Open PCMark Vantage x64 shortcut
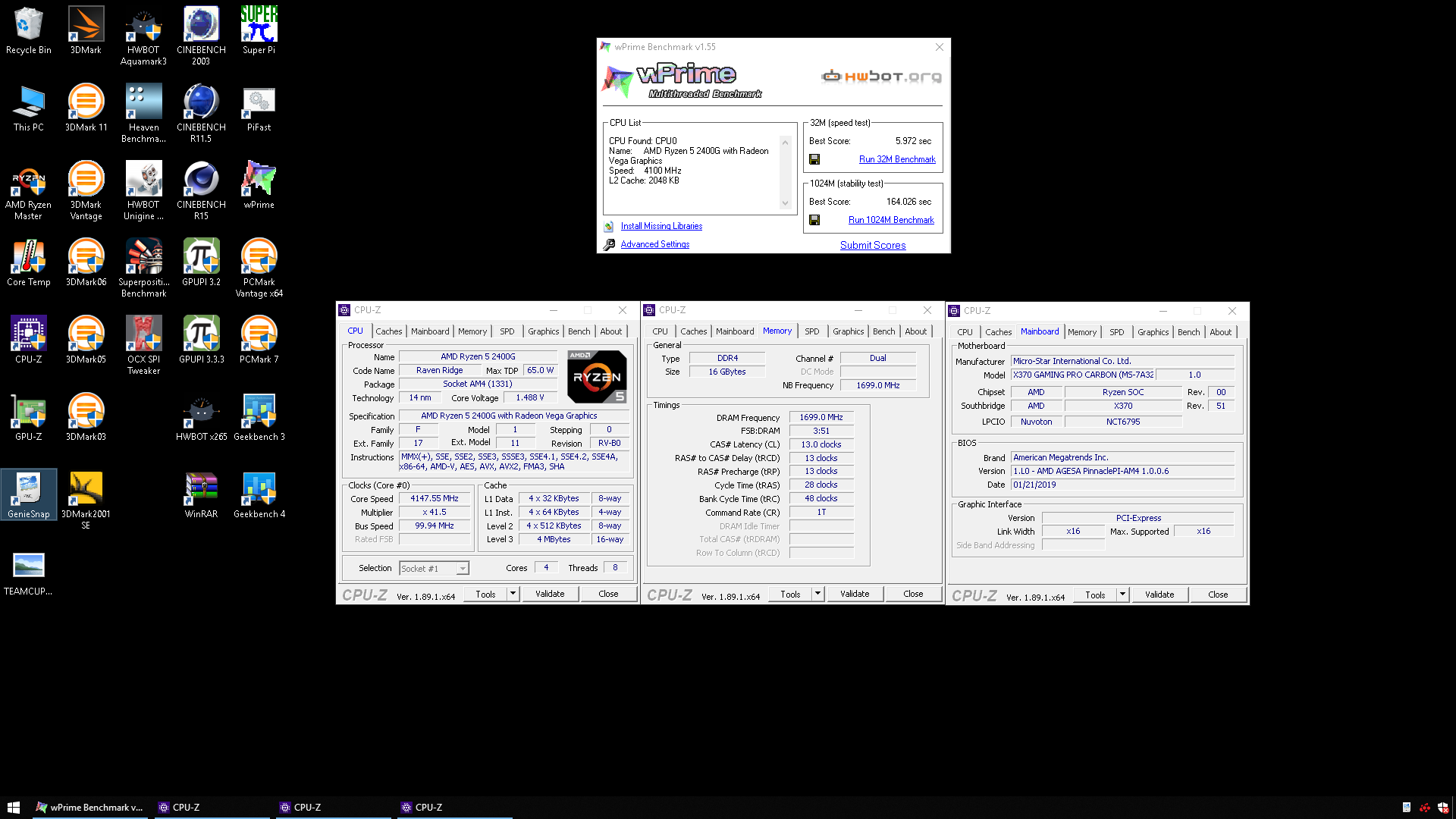 coord(259,268)
